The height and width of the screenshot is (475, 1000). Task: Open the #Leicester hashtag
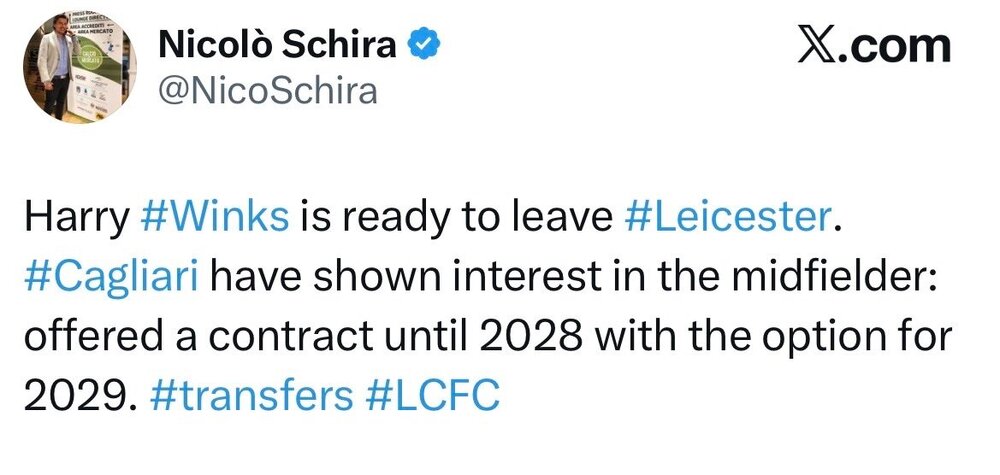tap(726, 217)
